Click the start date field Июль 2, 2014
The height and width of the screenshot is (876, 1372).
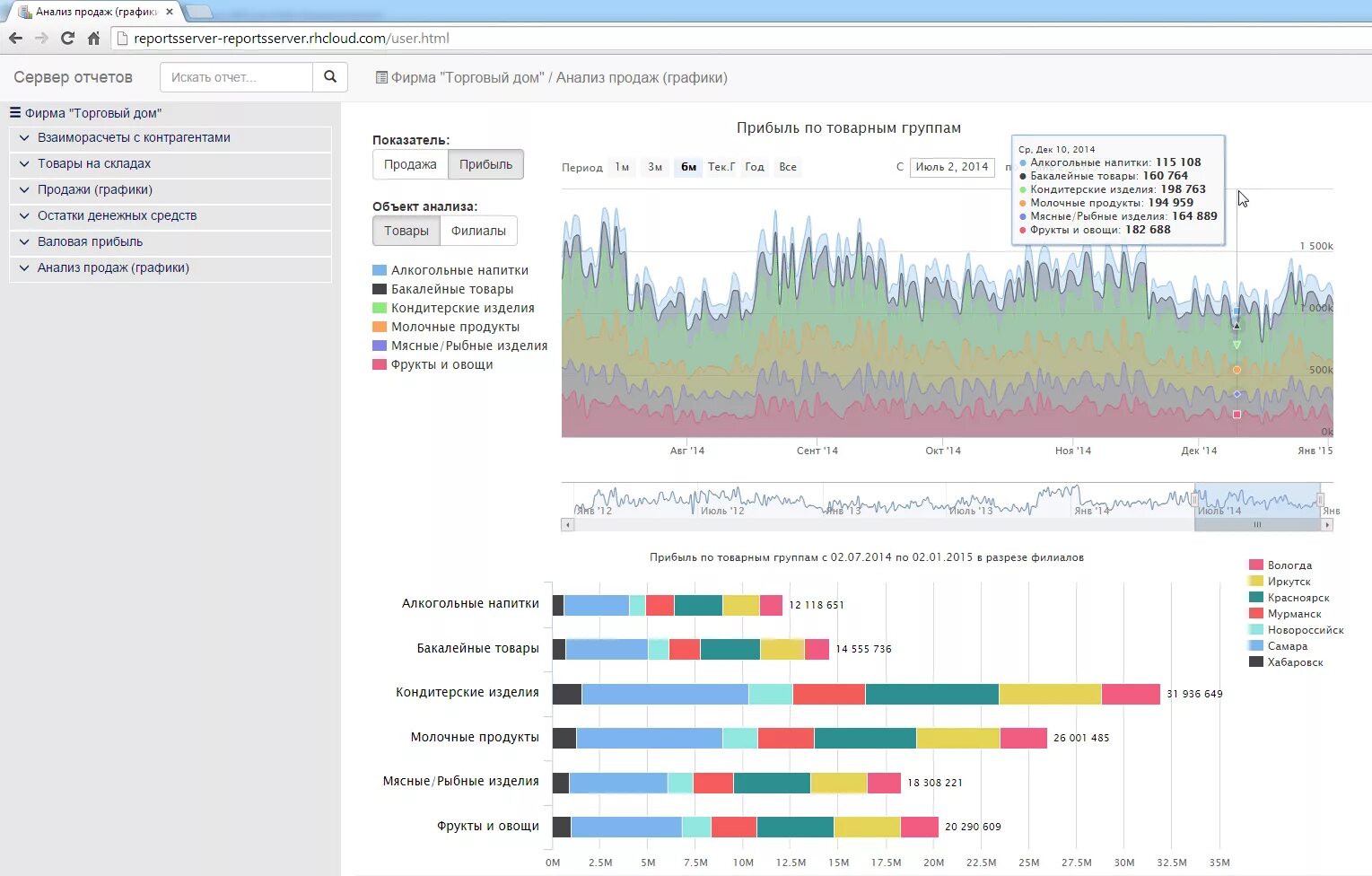952,167
